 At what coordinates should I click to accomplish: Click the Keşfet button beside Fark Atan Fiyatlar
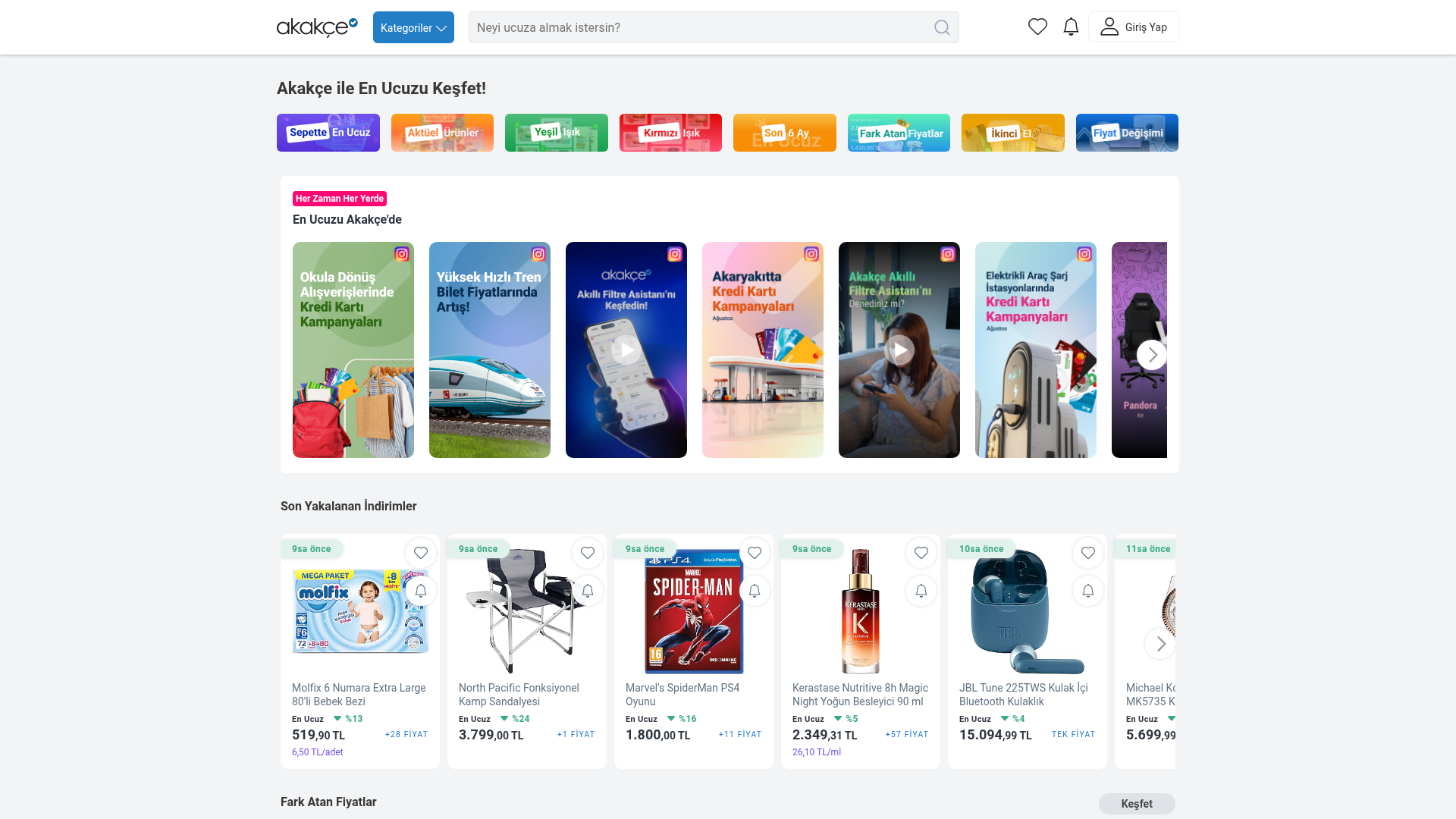(1137, 804)
